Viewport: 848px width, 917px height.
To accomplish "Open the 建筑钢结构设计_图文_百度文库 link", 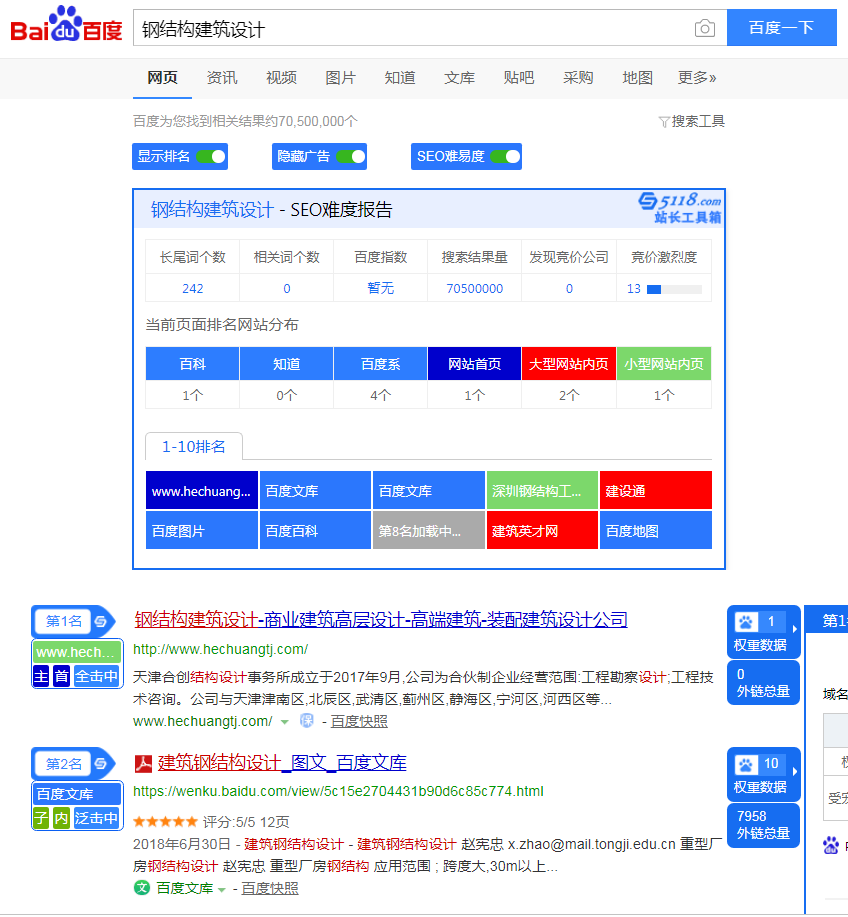I will coord(282,763).
